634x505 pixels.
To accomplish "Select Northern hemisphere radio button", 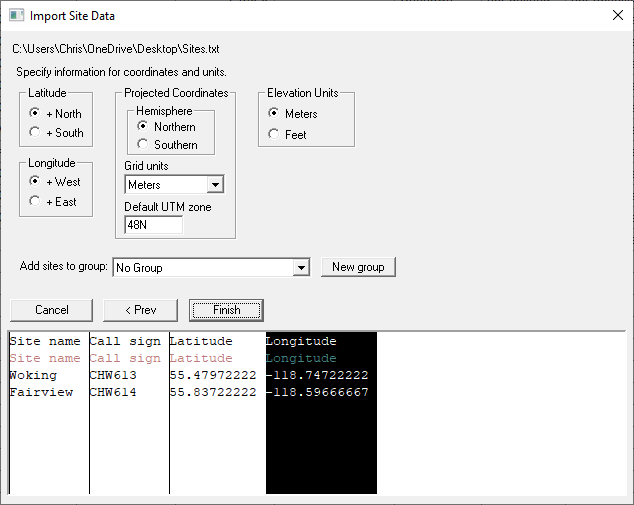I will tap(143, 127).
